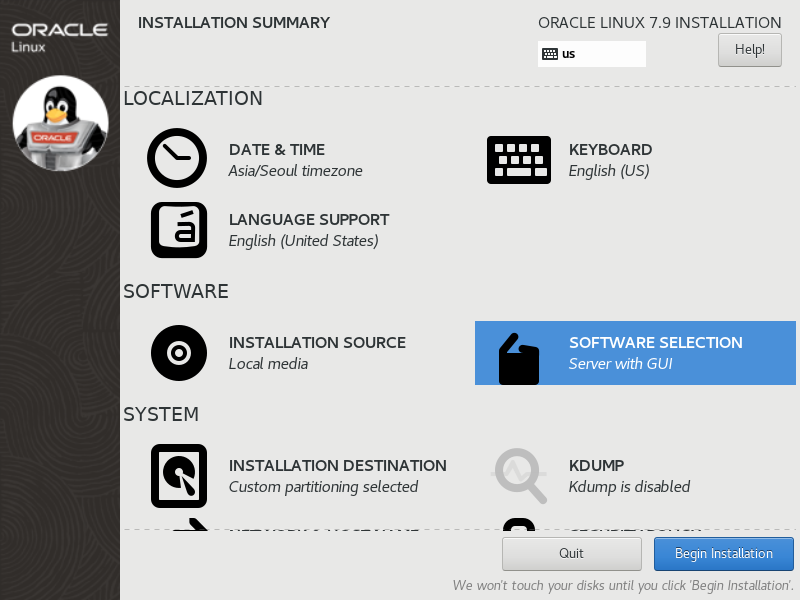Click the Help! button

point(749,50)
